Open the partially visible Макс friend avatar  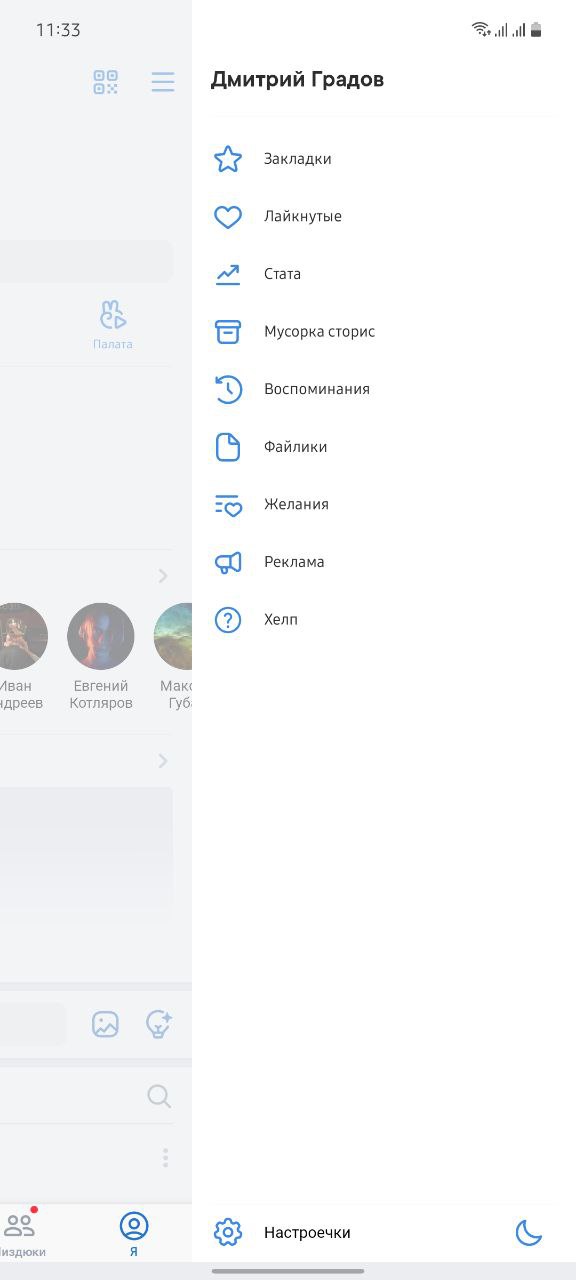pyautogui.click(x=173, y=636)
